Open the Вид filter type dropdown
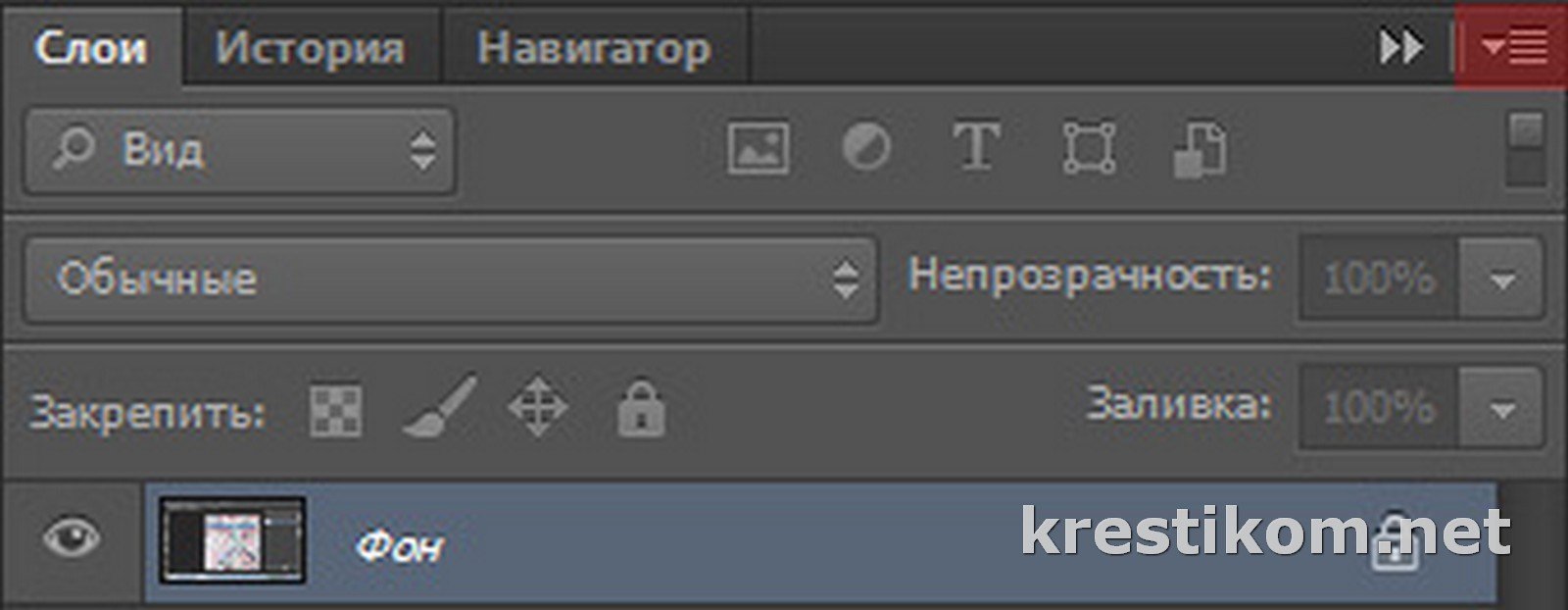 [x=240, y=151]
